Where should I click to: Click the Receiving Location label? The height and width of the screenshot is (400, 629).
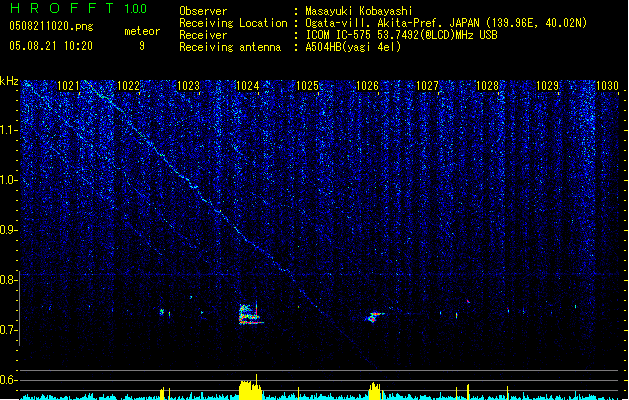[x=233, y=23]
